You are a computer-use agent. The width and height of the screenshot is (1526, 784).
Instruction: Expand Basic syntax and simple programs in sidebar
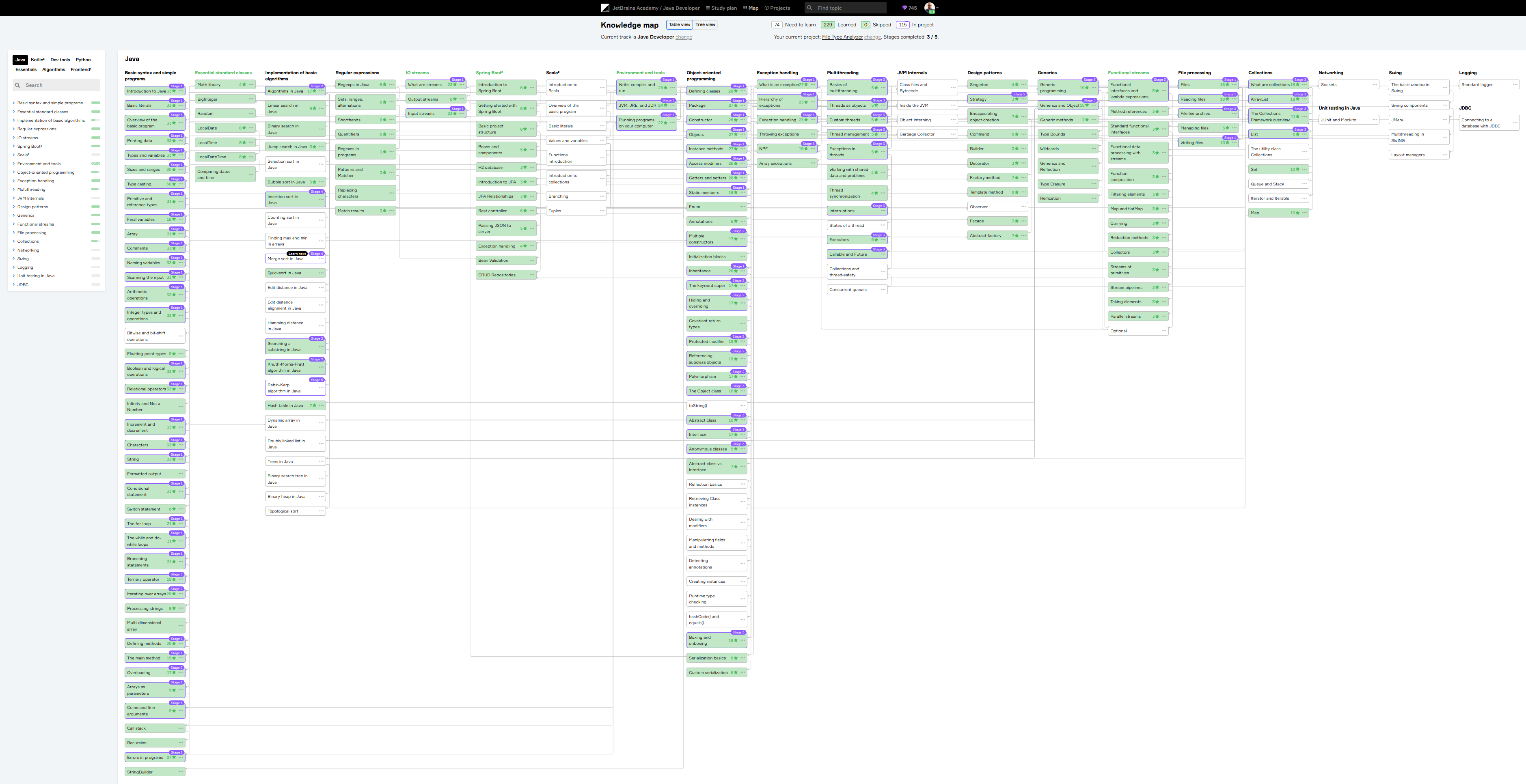[14, 103]
